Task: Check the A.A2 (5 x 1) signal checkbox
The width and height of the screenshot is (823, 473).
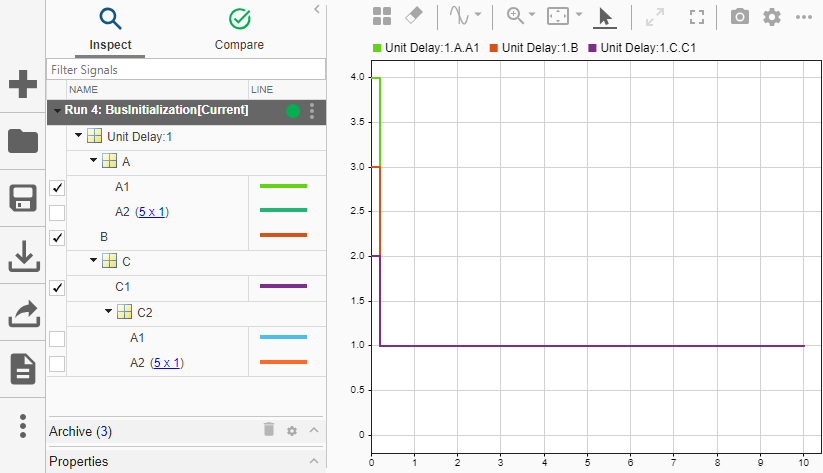Action: pyautogui.click(x=57, y=213)
